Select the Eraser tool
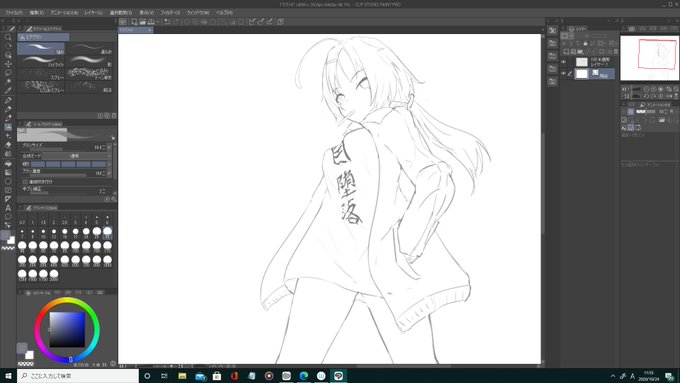The height and width of the screenshot is (383, 680). tap(8, 144)
